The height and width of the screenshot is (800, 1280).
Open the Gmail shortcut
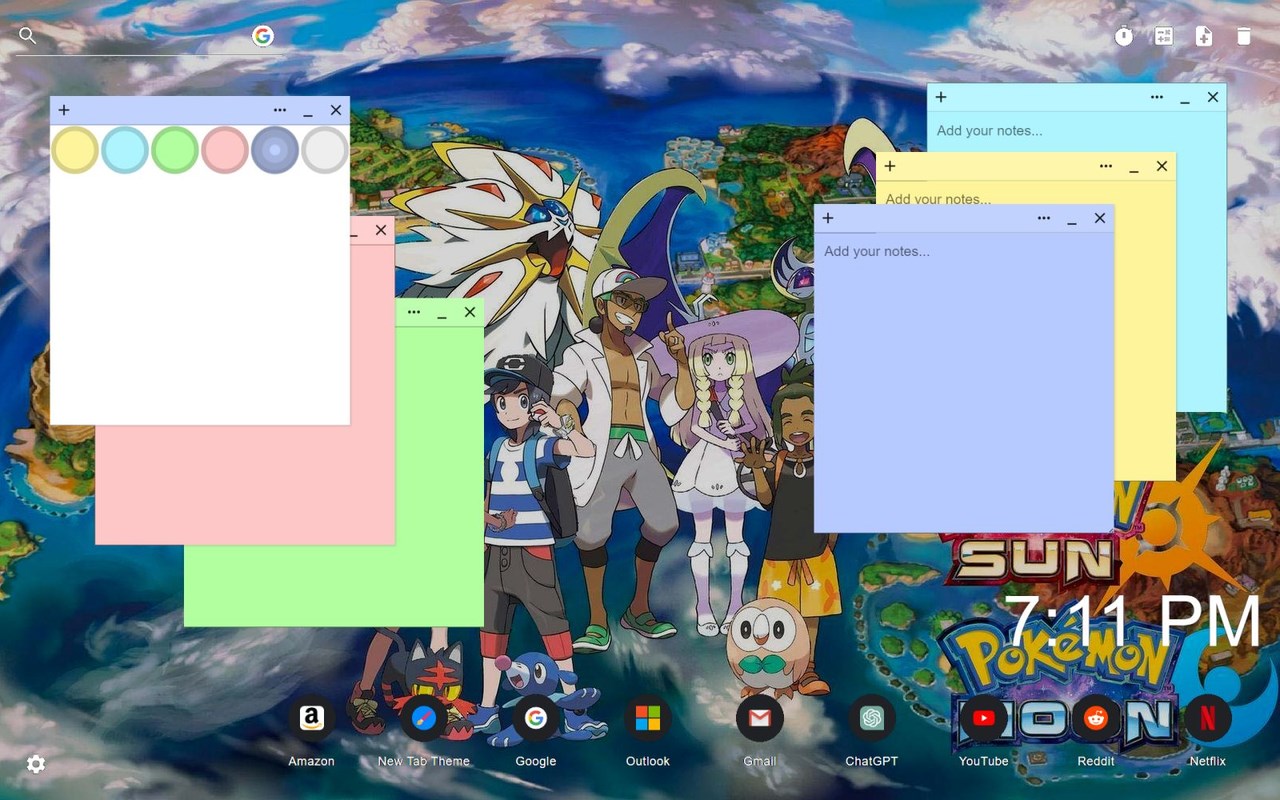pos(760,718)
